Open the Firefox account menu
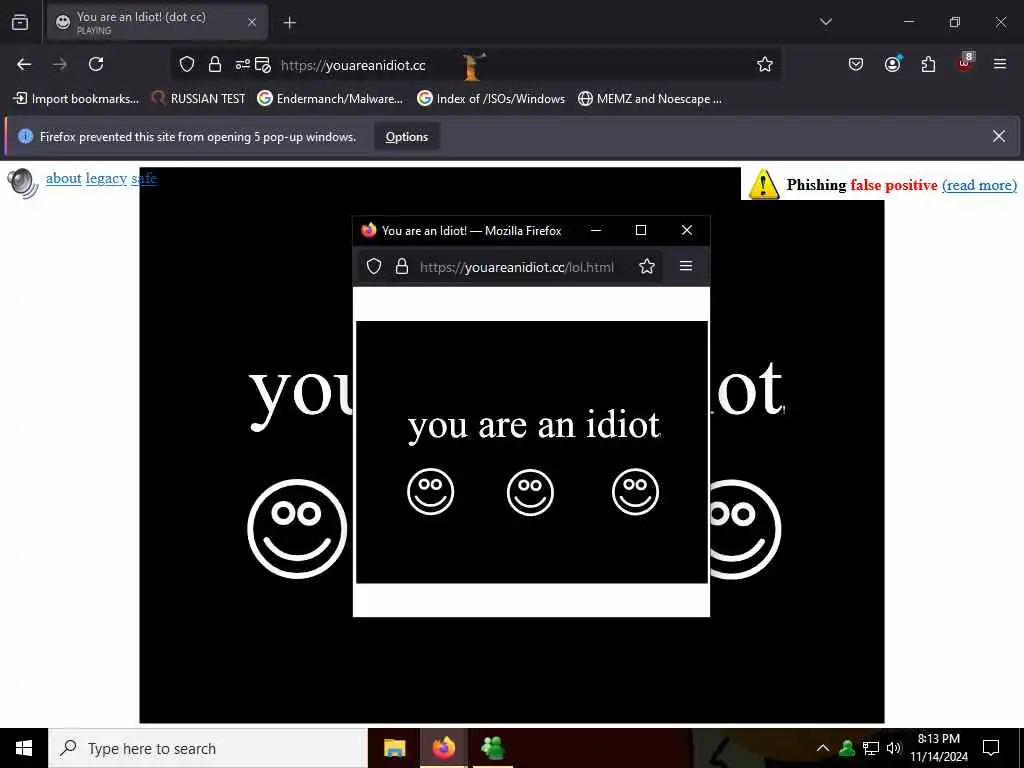 tap(892, 64)
